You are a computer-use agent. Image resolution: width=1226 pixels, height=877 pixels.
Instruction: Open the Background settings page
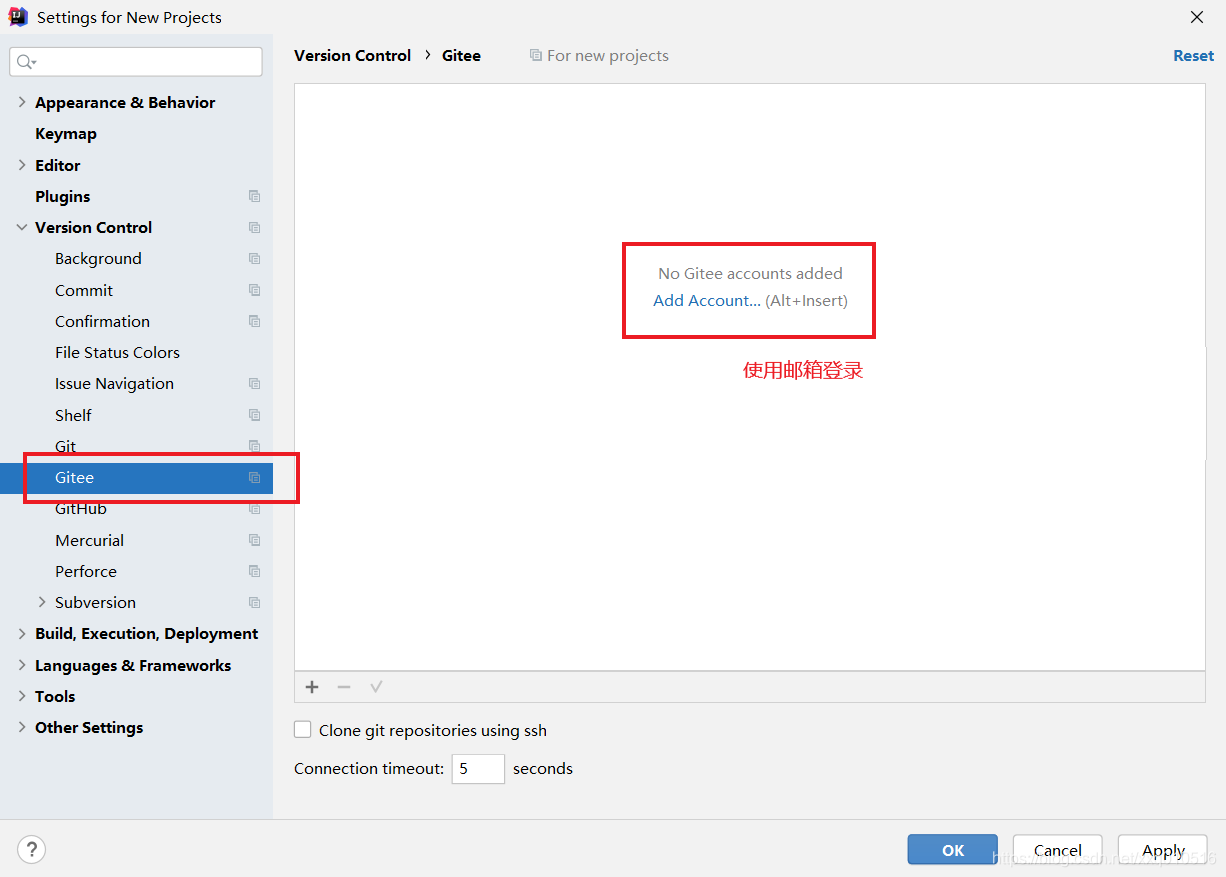(98, 258)
